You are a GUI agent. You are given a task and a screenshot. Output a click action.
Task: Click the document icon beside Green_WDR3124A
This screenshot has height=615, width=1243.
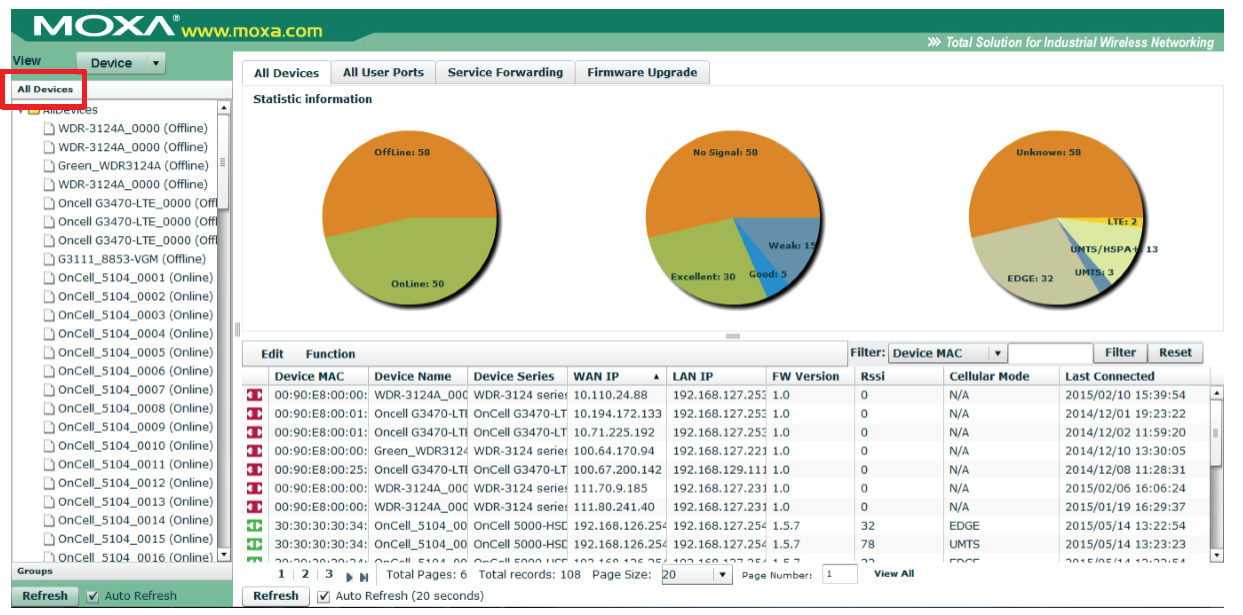point(49,166)
